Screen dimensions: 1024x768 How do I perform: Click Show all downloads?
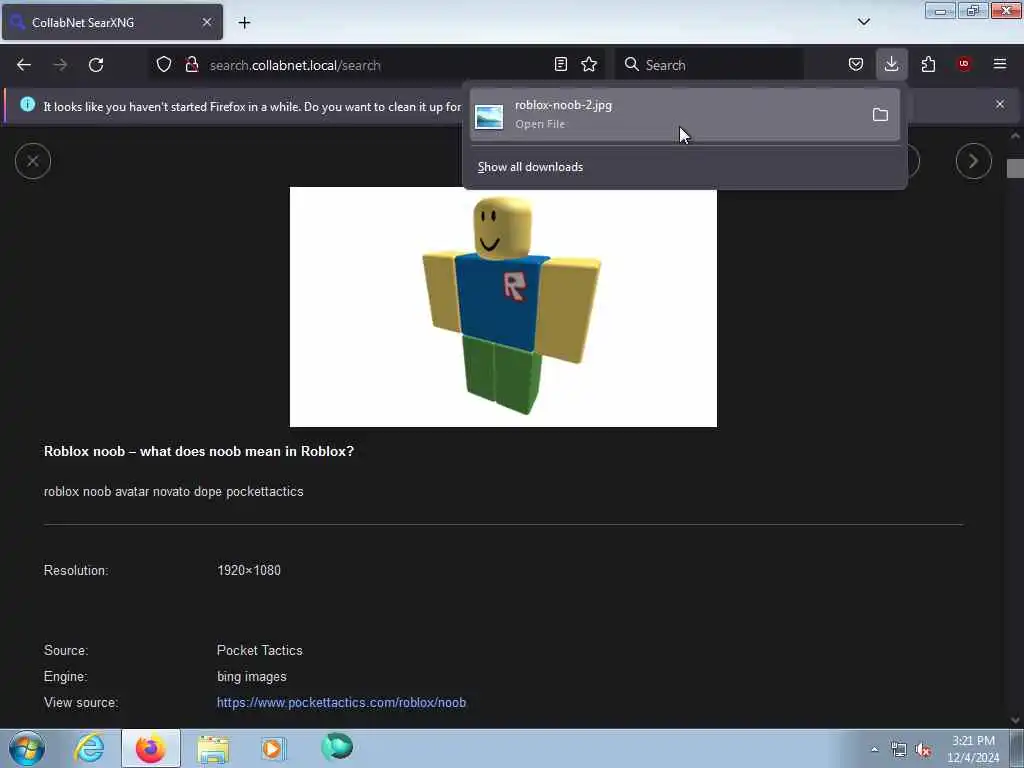(x=530, y=167)
